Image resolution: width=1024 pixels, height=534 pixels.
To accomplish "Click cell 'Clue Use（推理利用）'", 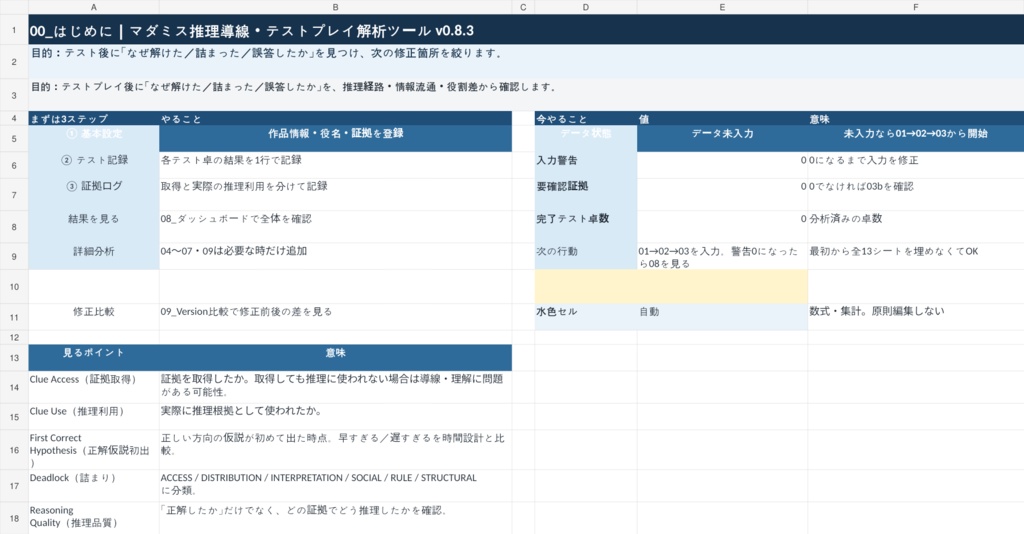I will click(x=93, y=416).
